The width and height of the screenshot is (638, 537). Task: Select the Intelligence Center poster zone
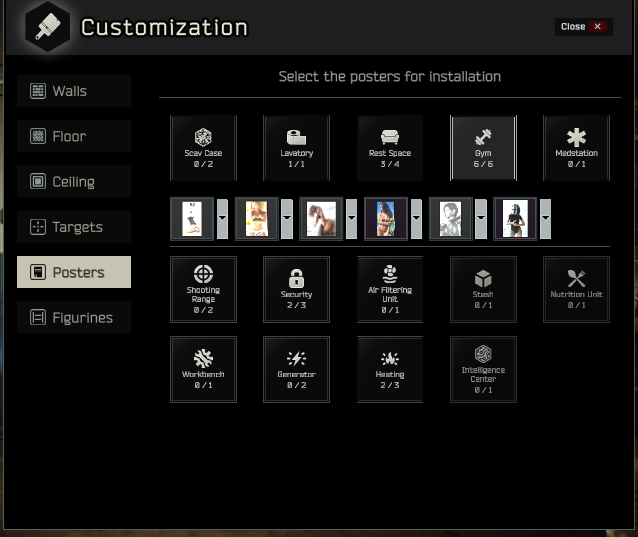[x=483, y=369]
